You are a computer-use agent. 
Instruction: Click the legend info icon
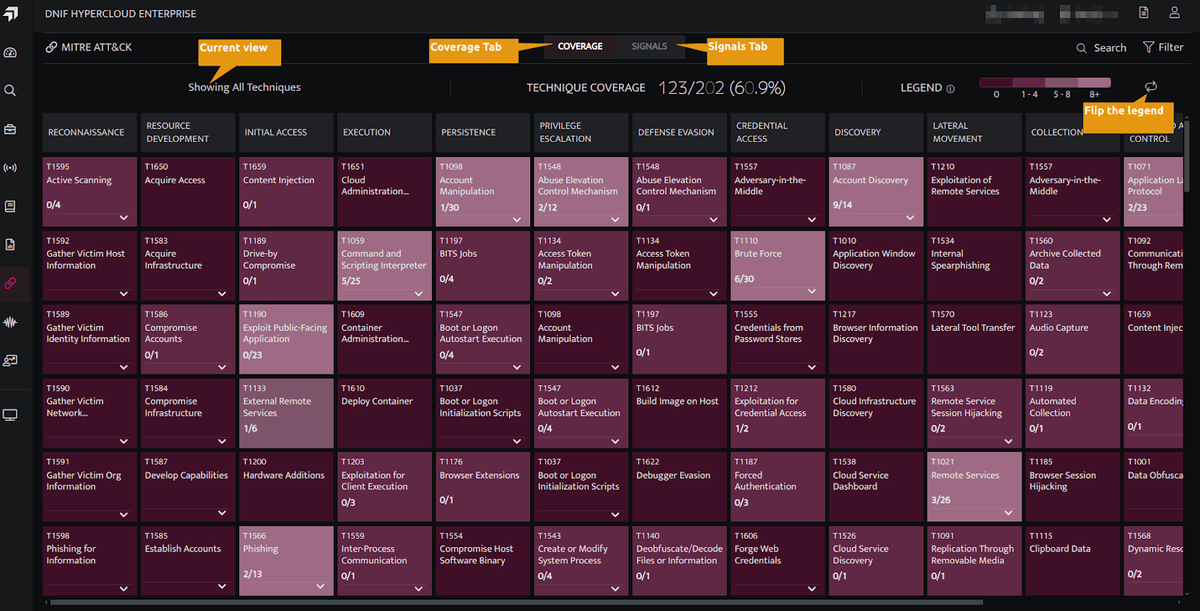pos(950,88)
